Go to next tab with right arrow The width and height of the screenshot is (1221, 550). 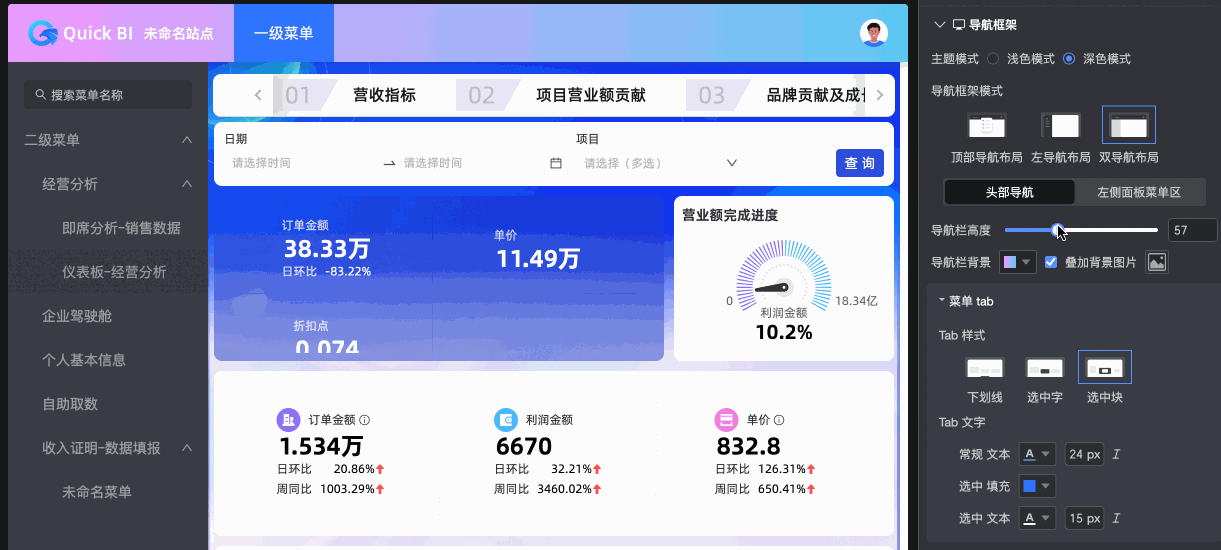[880, 96]
